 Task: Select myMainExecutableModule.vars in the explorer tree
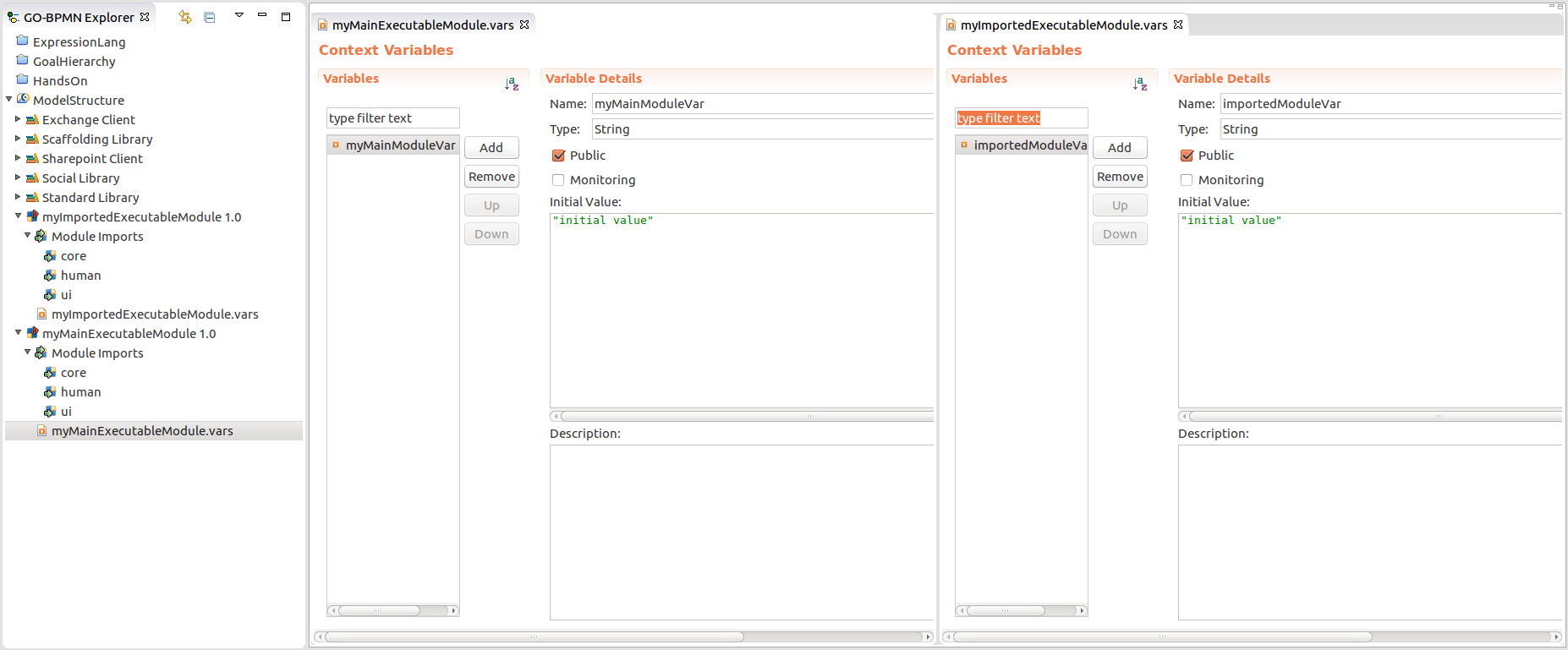(142, 431)
